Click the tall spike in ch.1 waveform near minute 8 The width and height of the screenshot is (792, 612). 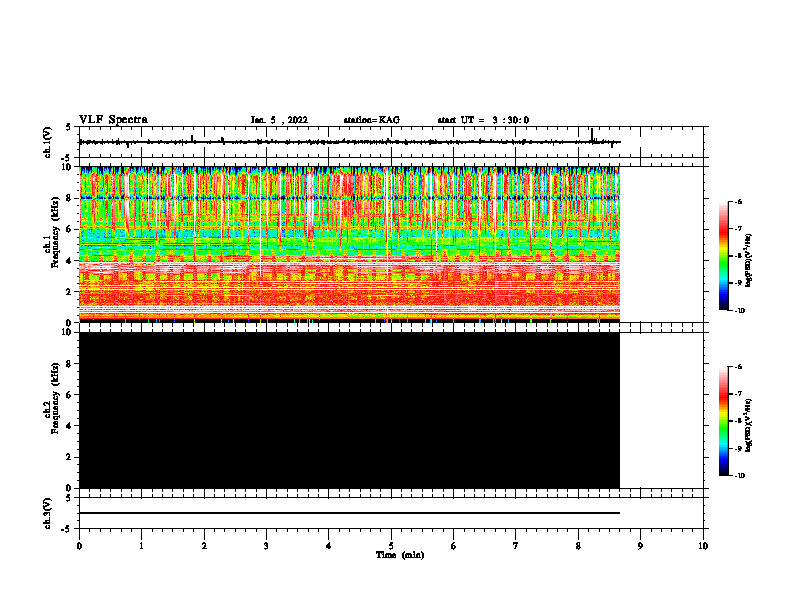[x=591, y=135]
